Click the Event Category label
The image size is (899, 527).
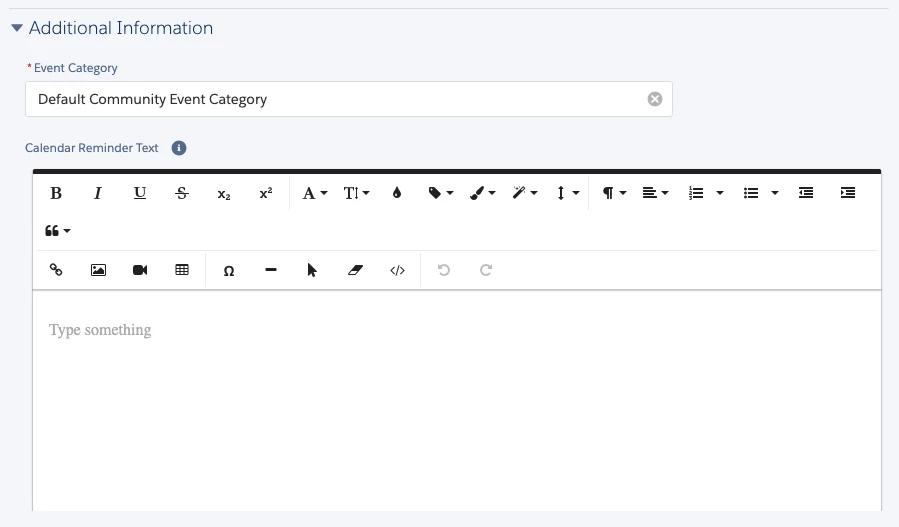coord(76,68)
